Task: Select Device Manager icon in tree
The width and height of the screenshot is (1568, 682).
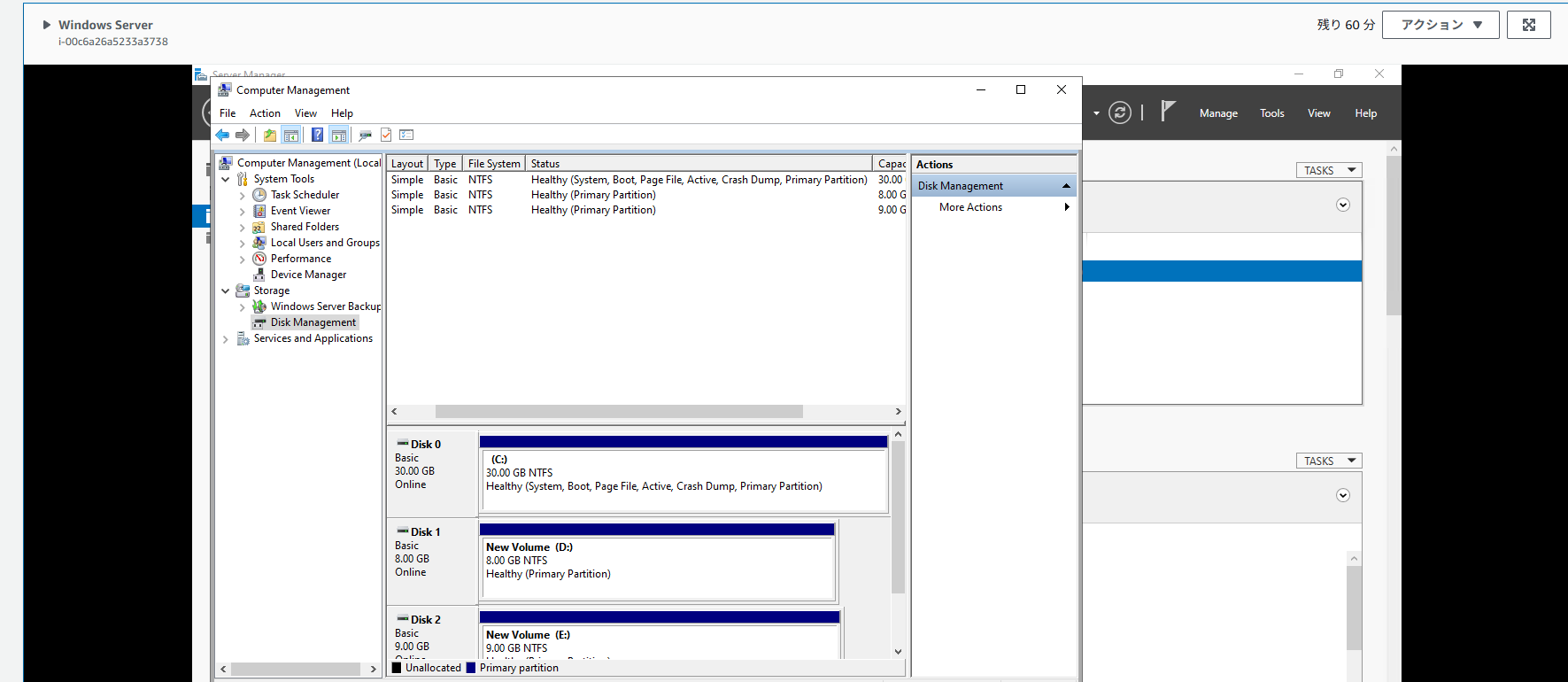Action: point(259,275)
